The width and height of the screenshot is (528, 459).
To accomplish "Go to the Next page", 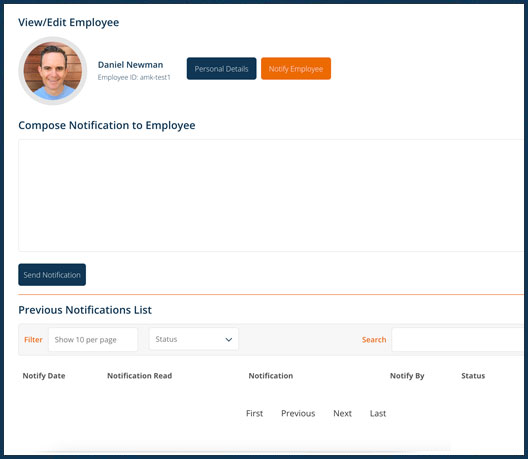I will 342,413.
